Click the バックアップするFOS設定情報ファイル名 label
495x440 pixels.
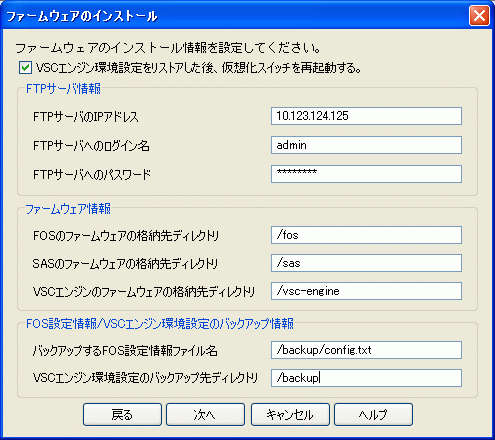(x=125, y=351)
